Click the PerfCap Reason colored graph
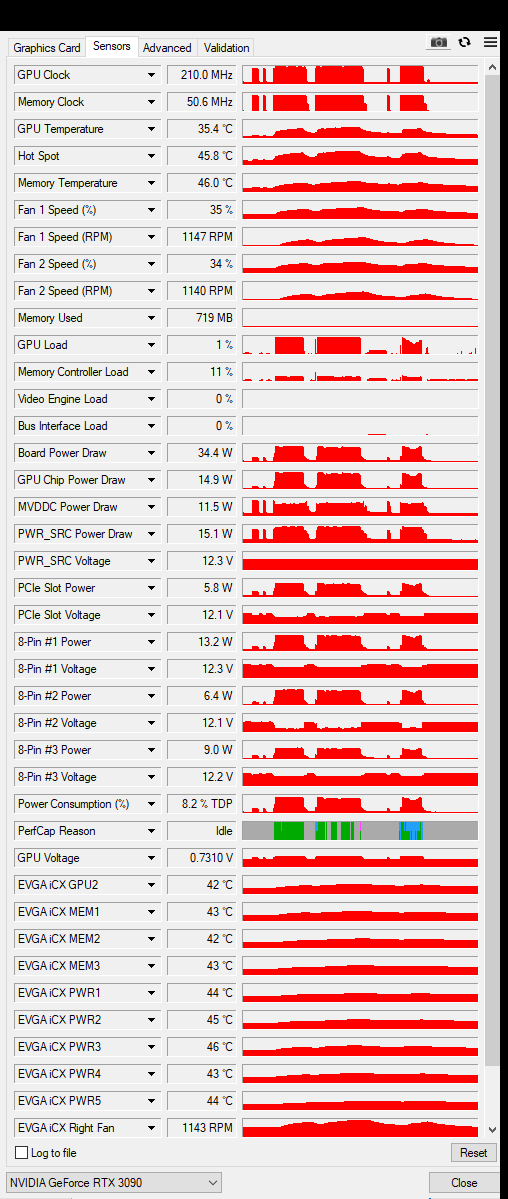Image resolution: width=508 pixels, height=1199 pixels. [x=360, y=831]
